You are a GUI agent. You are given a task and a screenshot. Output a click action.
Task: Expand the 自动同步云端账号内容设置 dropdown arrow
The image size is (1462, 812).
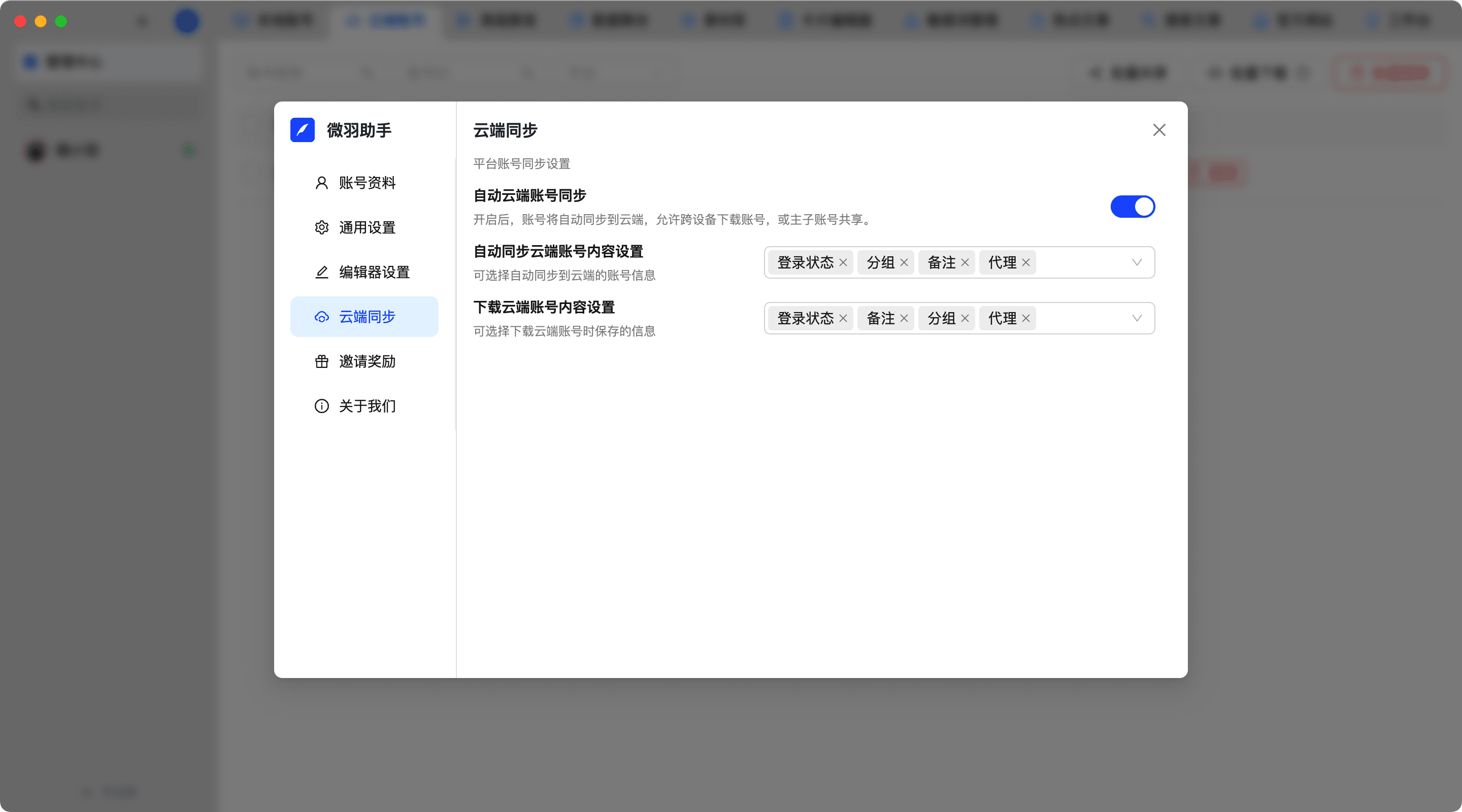coord(1136,263)
